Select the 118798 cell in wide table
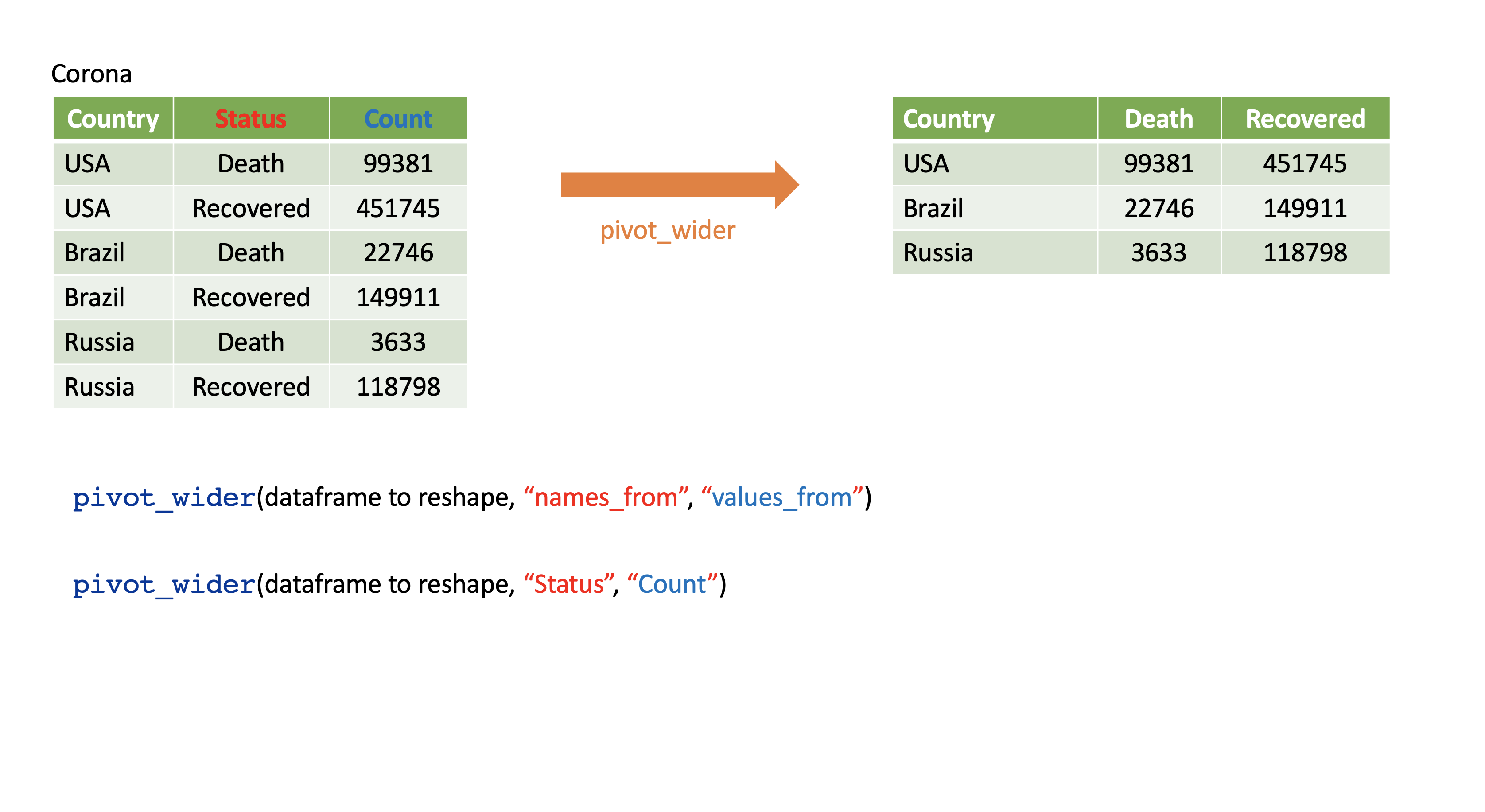1485x812 pixels. (x=1305, y=253)
